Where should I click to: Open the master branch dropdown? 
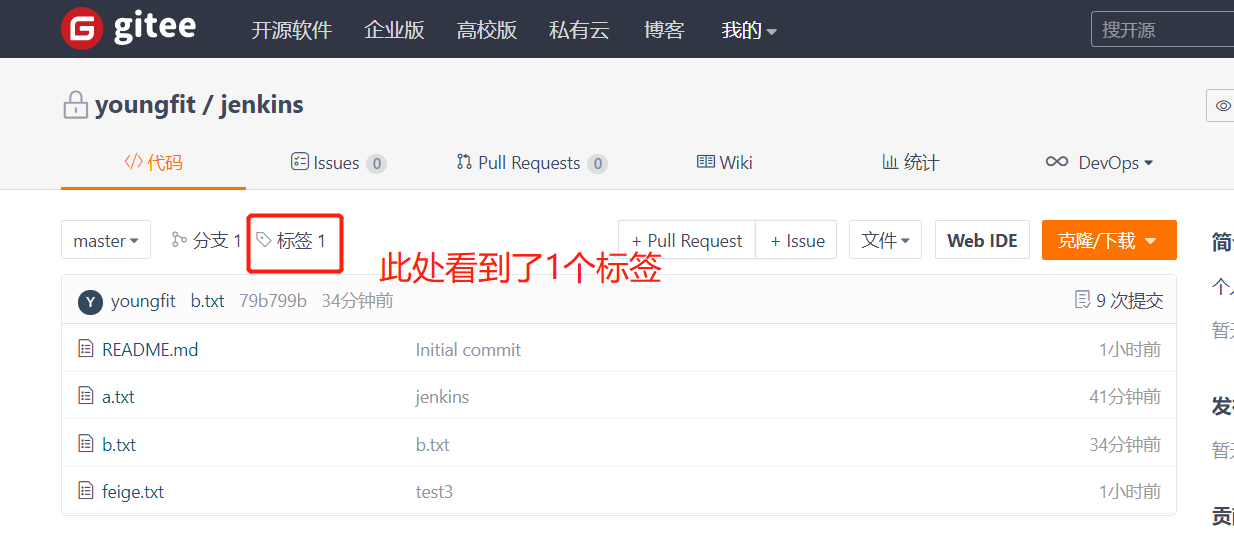tap(106, 240)
